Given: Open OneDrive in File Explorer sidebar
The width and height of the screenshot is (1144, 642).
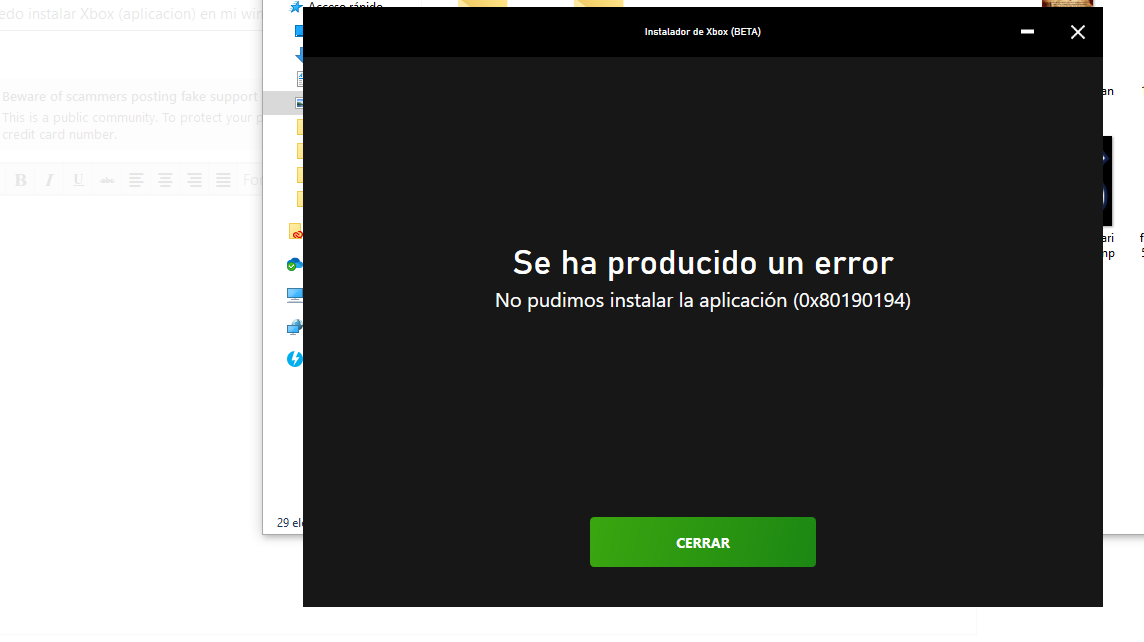Looking at the screenshot, I should tap(294, 264).
